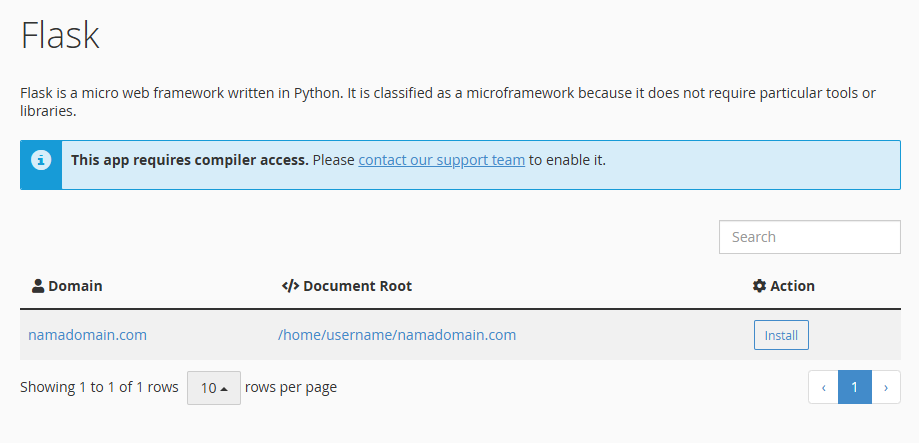Open /home/username/namadomain.com document root link
Viewport: 919px width, 443px height.
[397, 335]
